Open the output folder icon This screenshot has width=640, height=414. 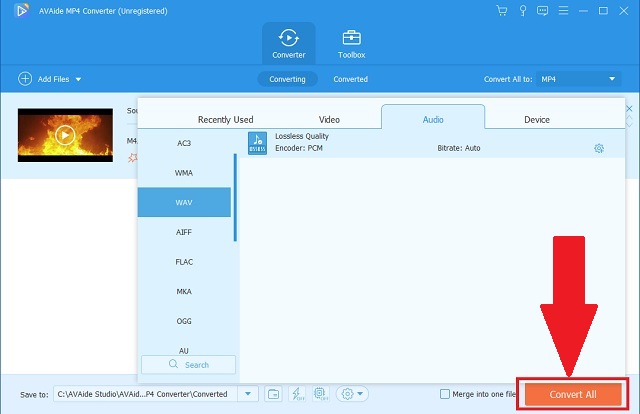[273, 394]
